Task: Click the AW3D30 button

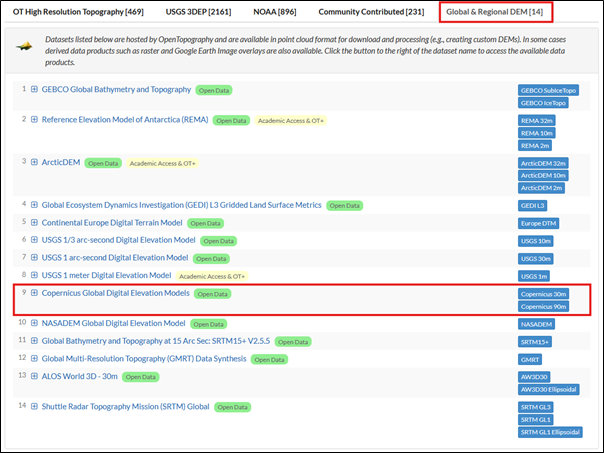Action: (534, 377)
